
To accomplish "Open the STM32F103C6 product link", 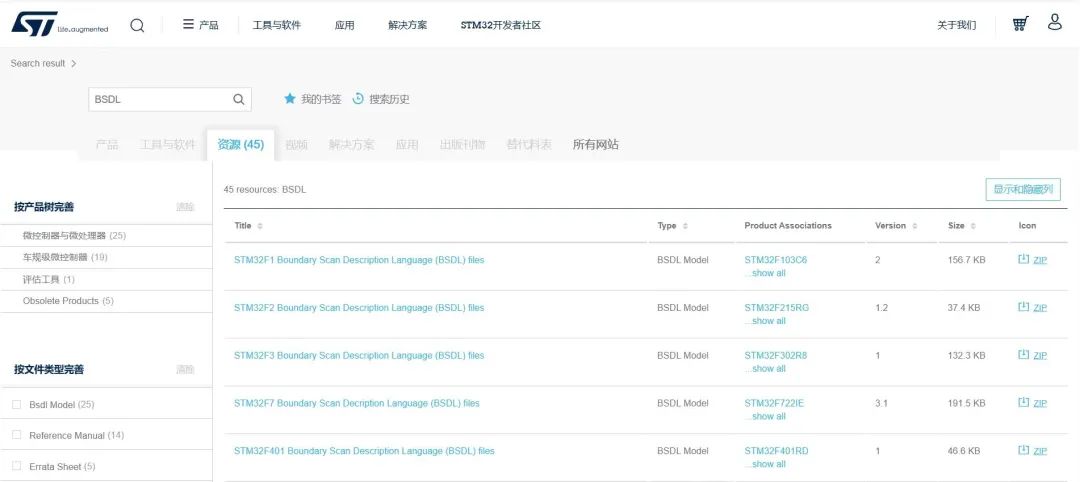I will click(x=776, y=260).
